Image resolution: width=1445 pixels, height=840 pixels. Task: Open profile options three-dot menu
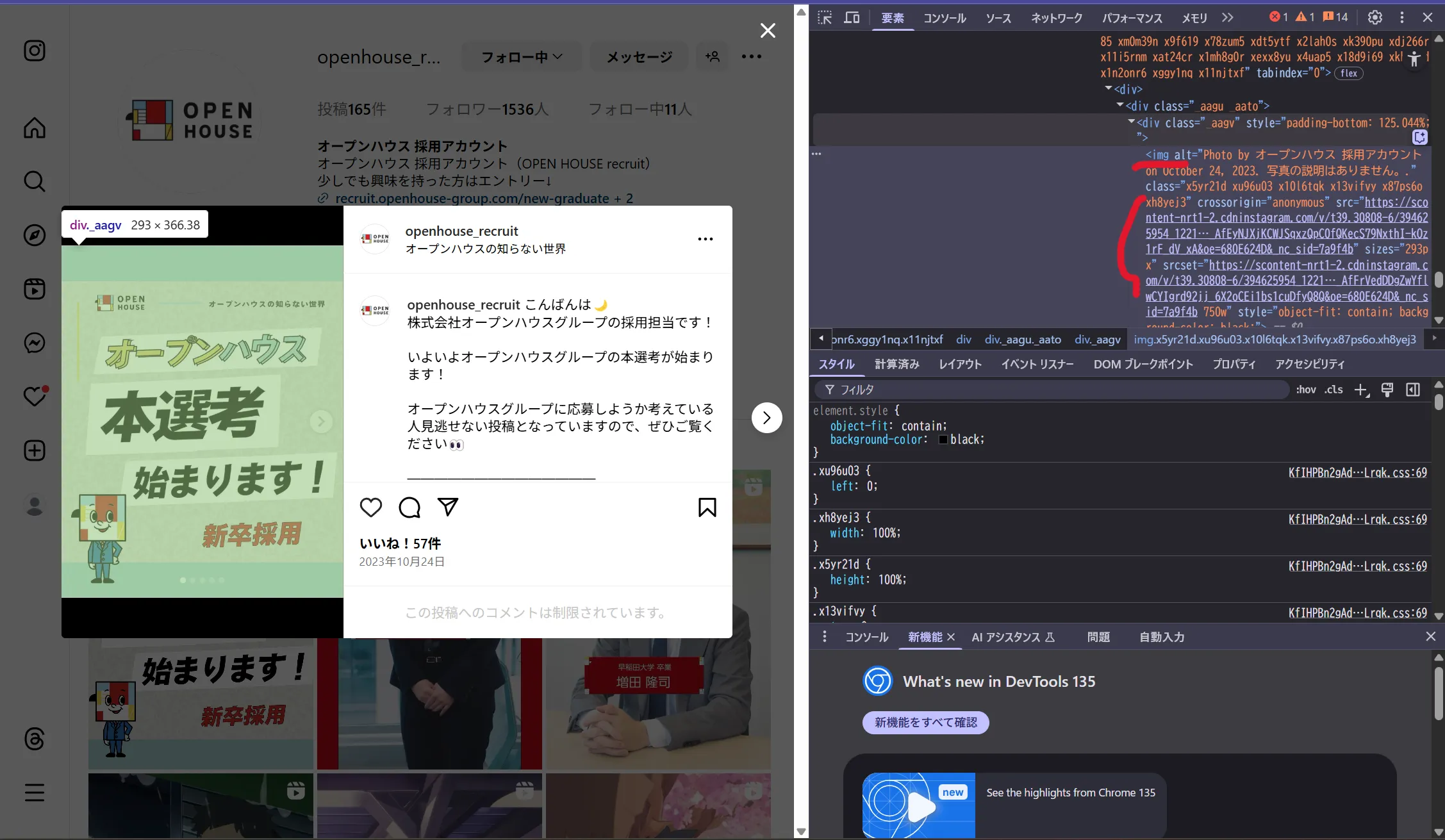tap(752, 56)
